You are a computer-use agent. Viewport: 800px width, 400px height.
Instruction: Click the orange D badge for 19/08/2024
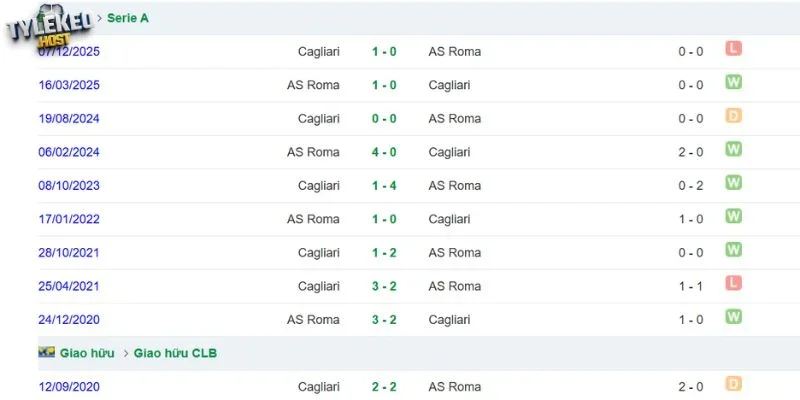click(x=733, y=115)
